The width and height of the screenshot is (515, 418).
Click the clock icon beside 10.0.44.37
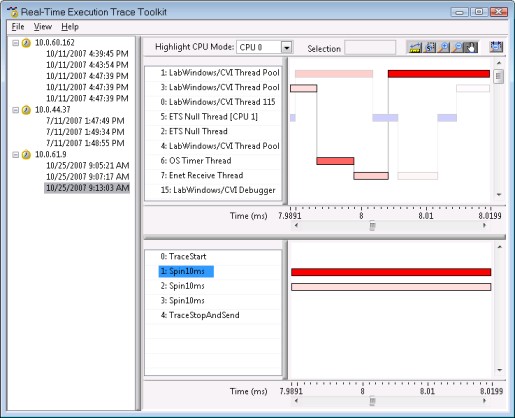point(26,110)
